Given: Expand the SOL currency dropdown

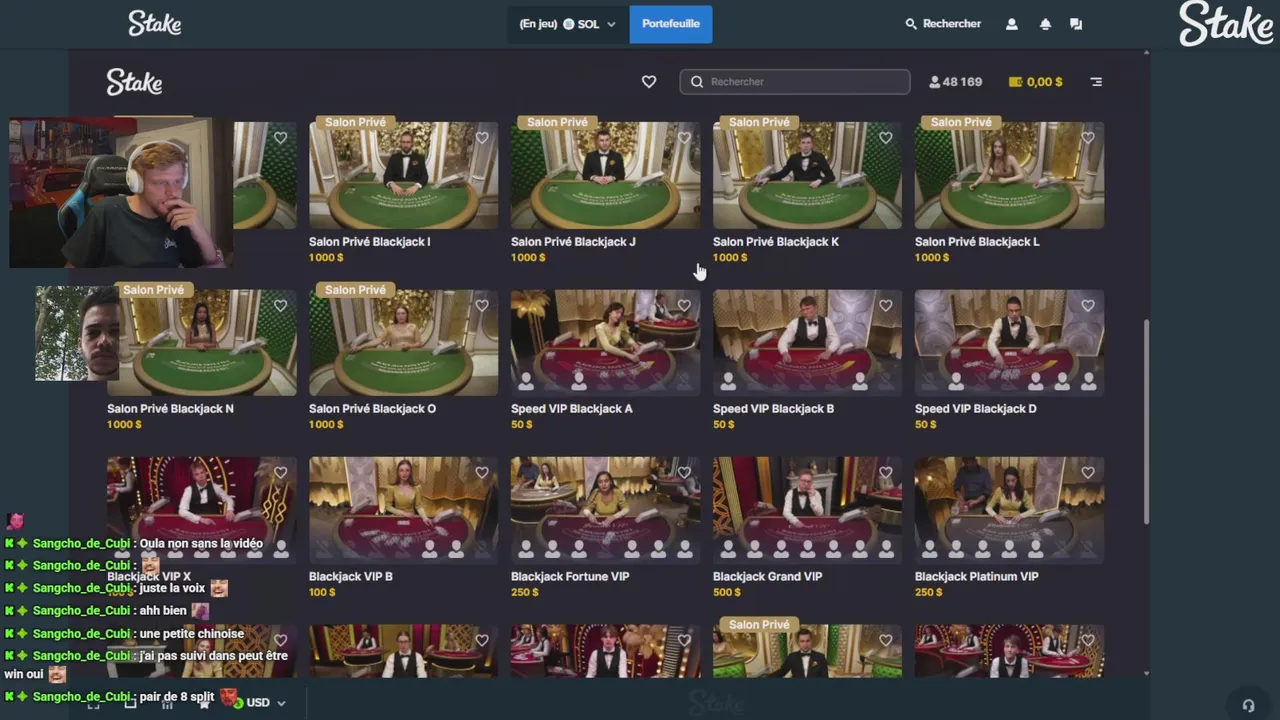Looking at the screenshot, I should tap(568, 24).
